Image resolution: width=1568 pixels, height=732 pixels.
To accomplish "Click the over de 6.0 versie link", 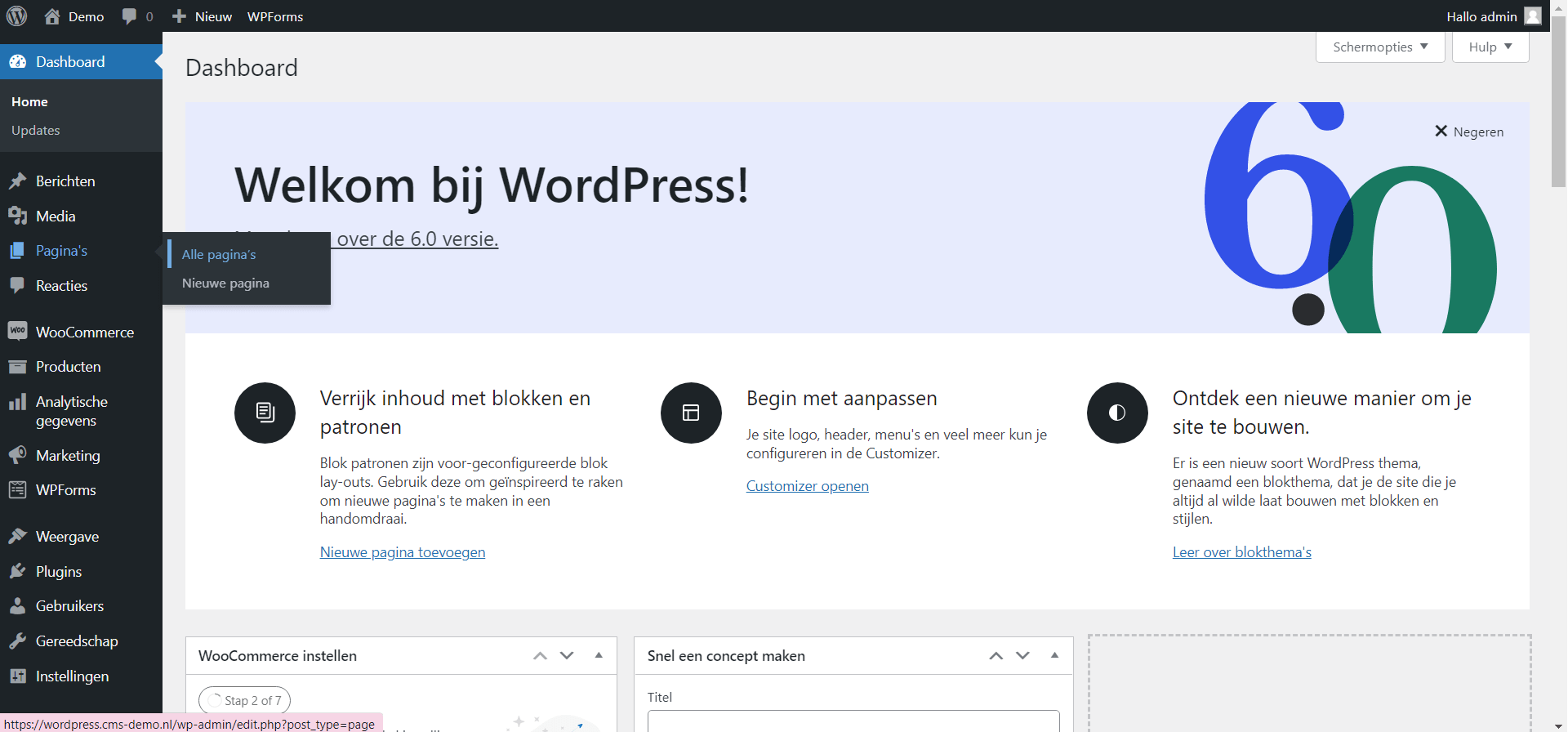I will (x=417, y=239).
